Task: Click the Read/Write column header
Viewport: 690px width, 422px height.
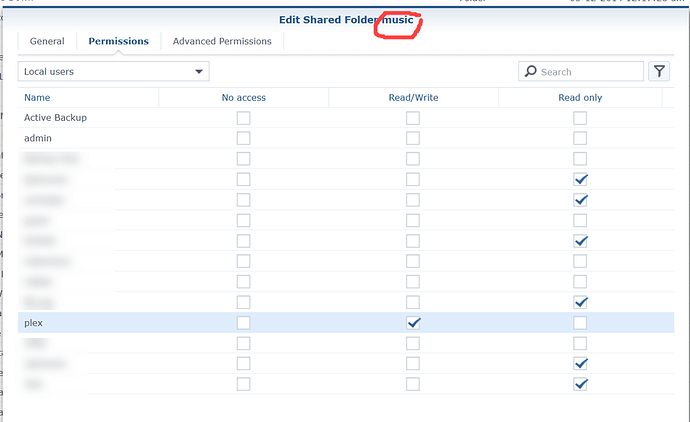Action: click(x=413, y=98)
